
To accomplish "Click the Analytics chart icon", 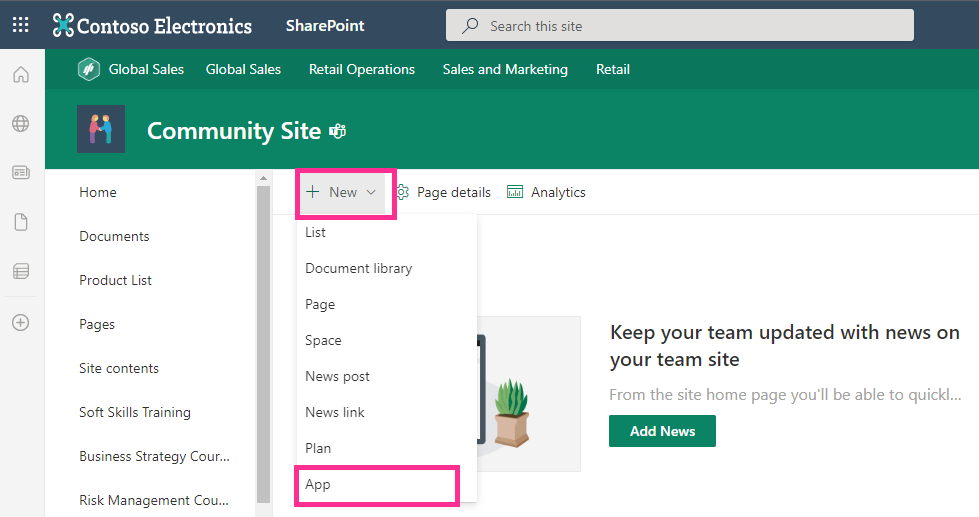I will coord(515,192).
